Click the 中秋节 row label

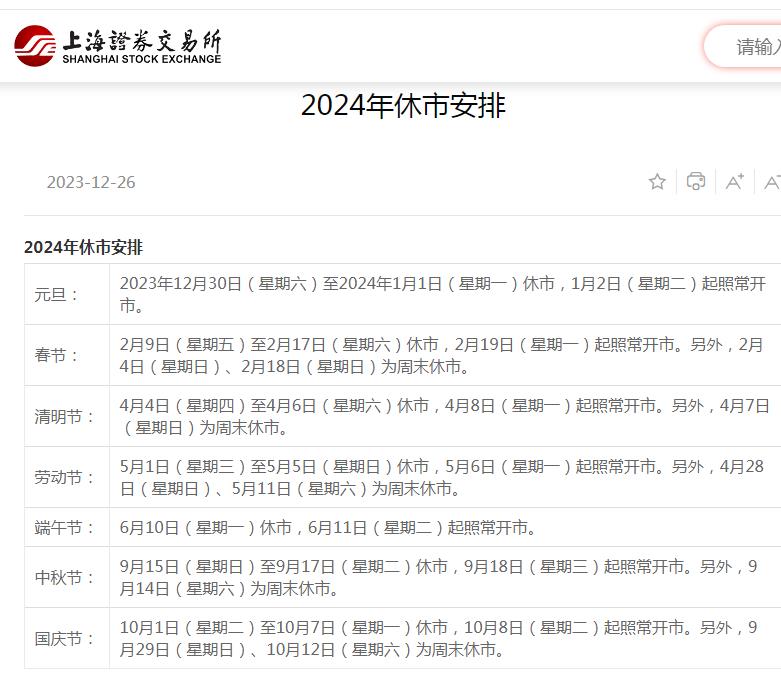pos(64,577)
